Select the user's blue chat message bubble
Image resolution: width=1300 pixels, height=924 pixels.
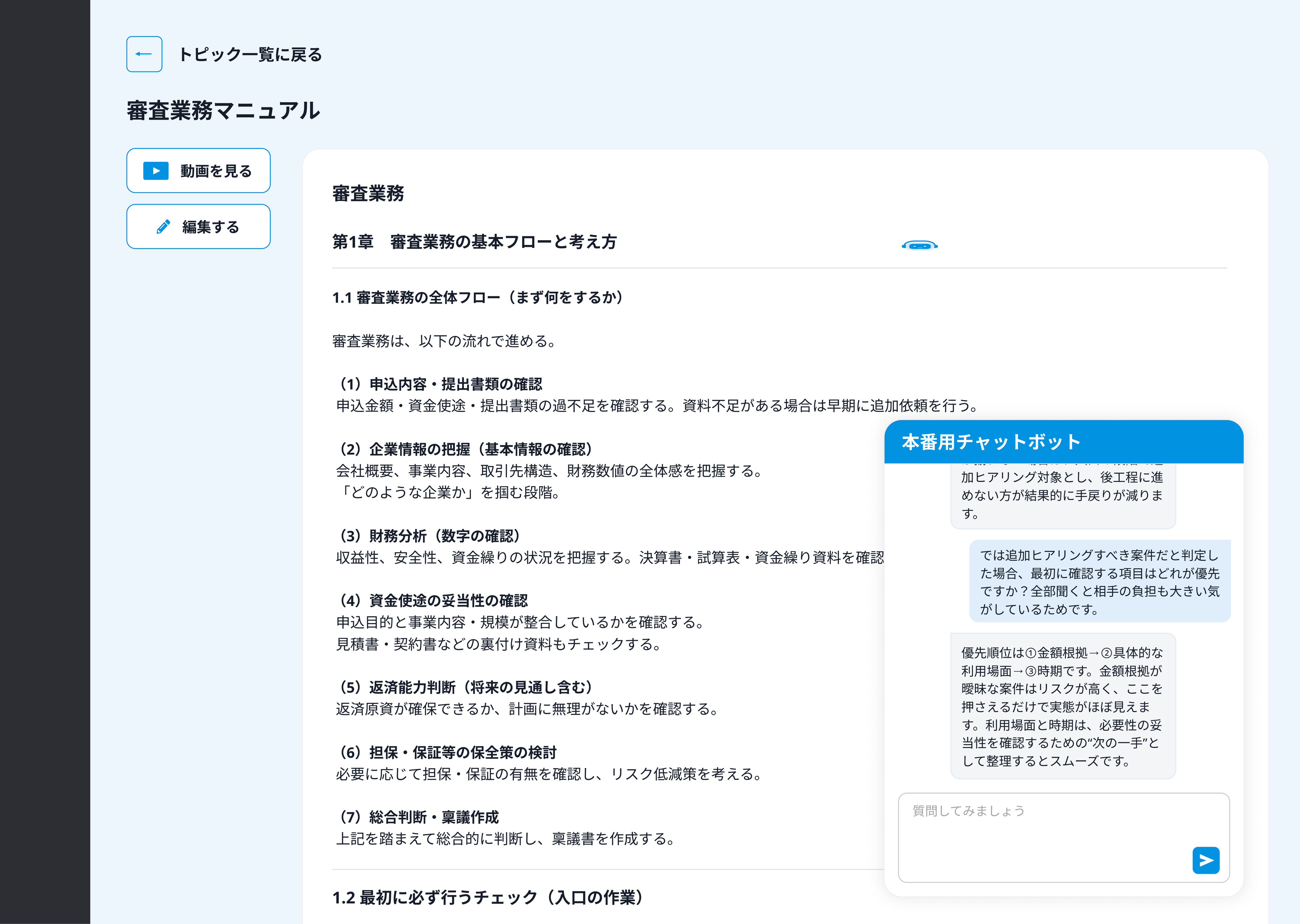[x=1099, y=581]
